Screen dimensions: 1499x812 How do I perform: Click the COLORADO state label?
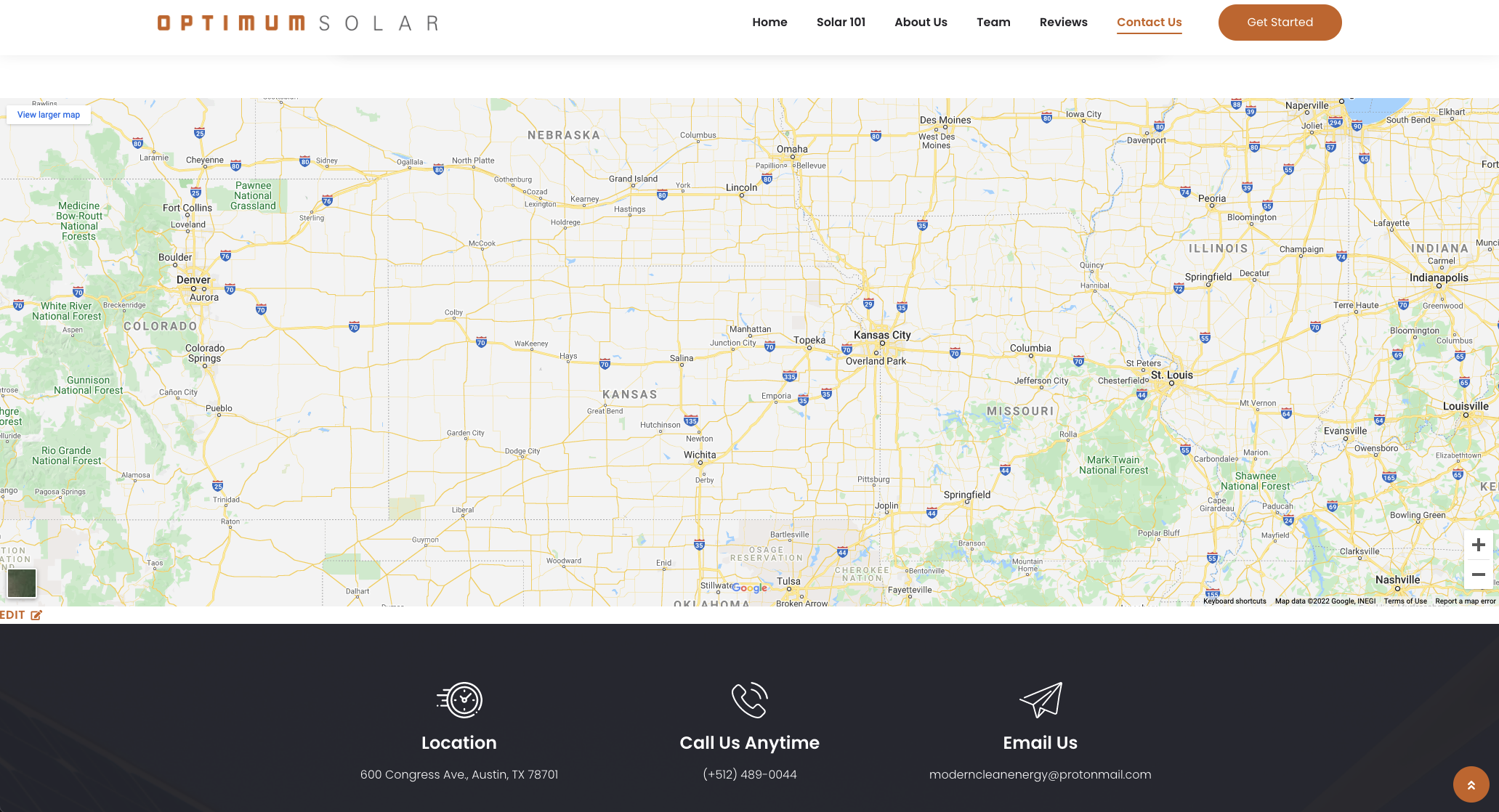click(161, 327)
